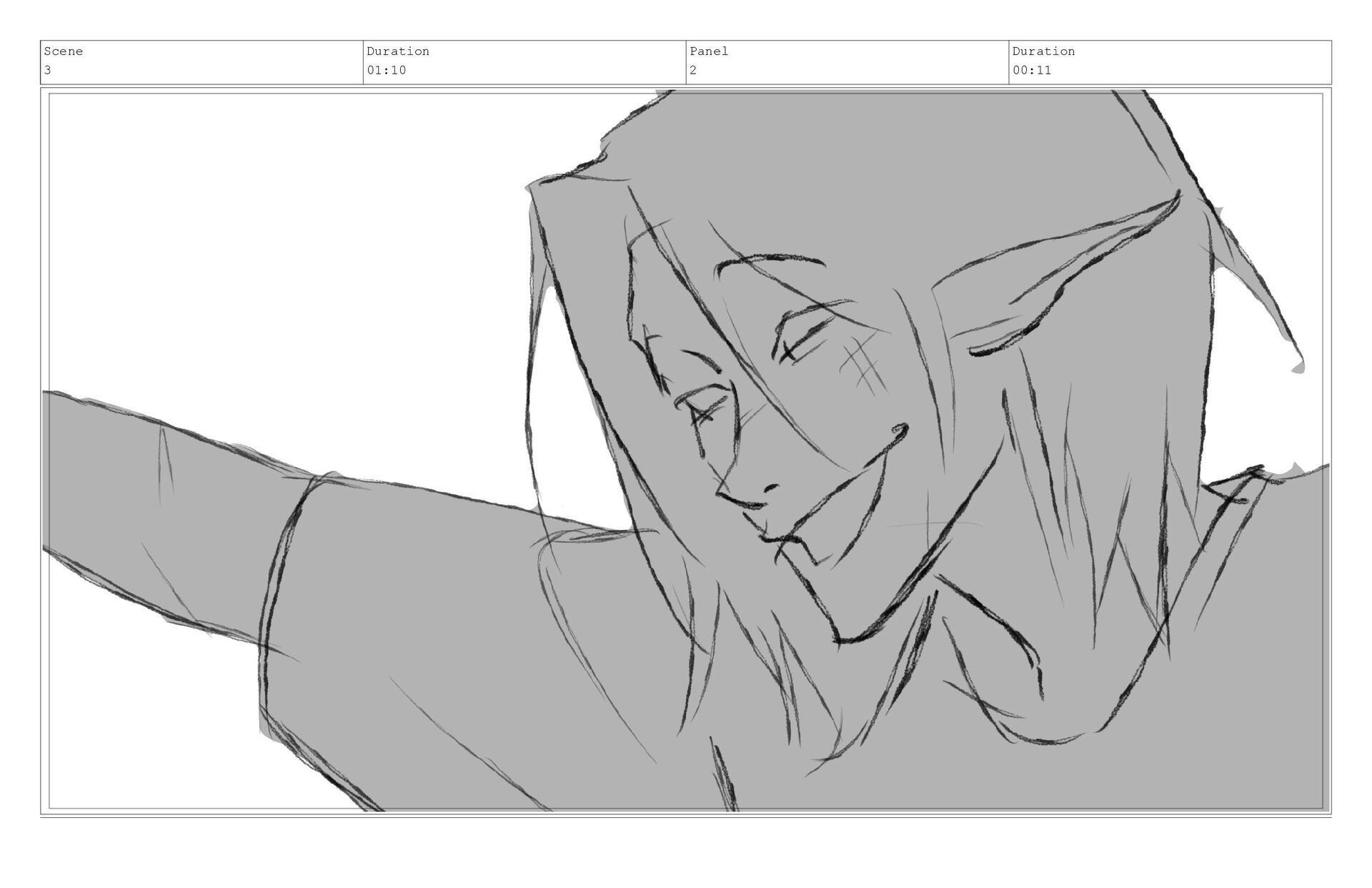
Task: Click the Scene header label
Action: point(64,51)
